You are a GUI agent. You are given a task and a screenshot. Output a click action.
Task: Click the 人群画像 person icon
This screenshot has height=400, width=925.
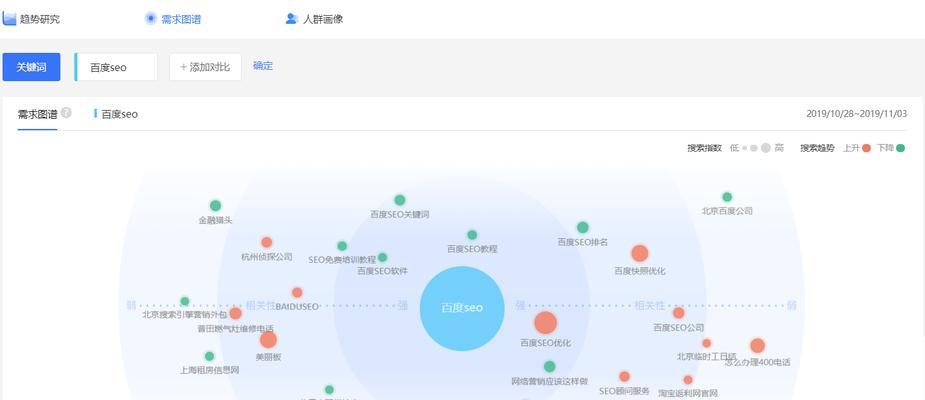click(291, 19)
